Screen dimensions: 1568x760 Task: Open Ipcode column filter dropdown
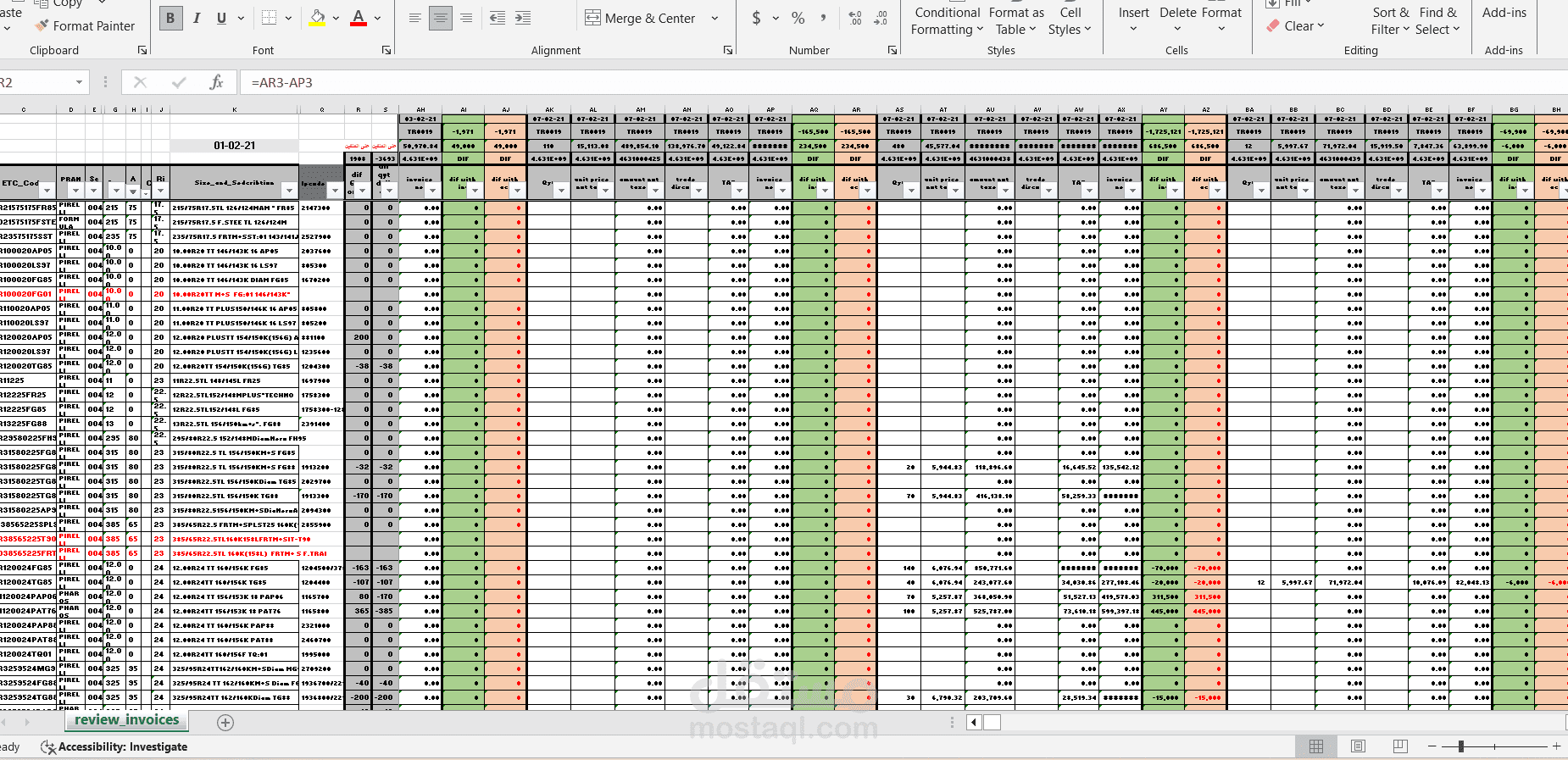click(x=335, y=191)
